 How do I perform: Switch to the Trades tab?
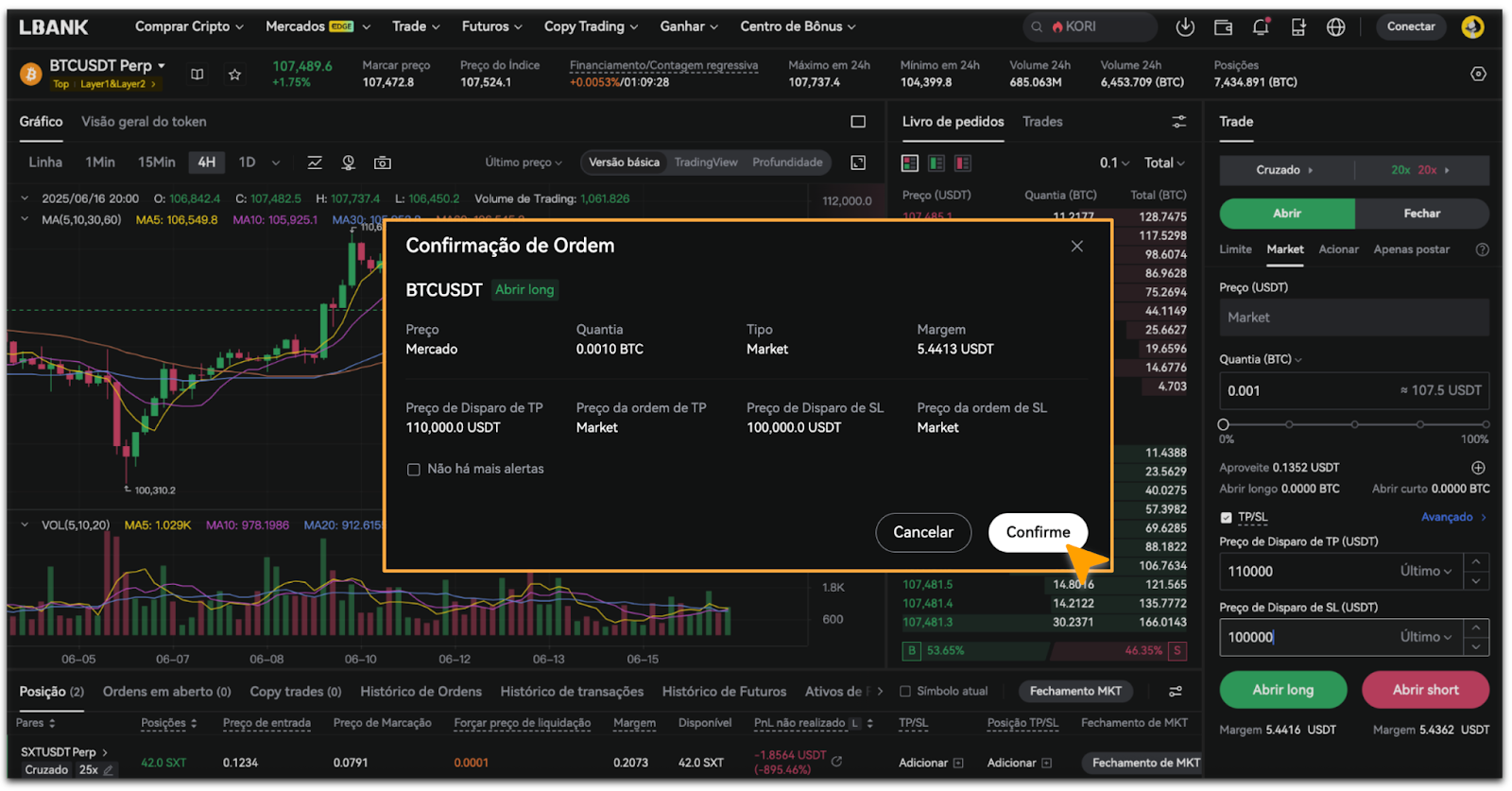1042,122
